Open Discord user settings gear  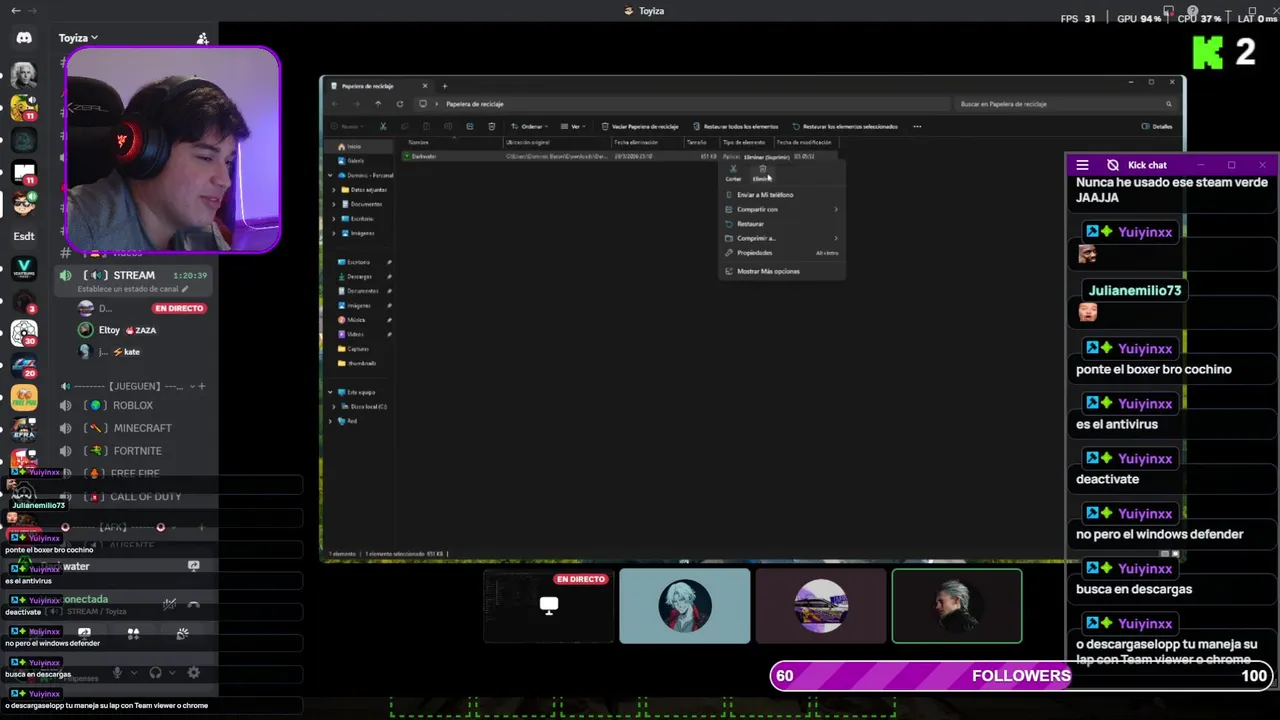[x=194, y=673]
